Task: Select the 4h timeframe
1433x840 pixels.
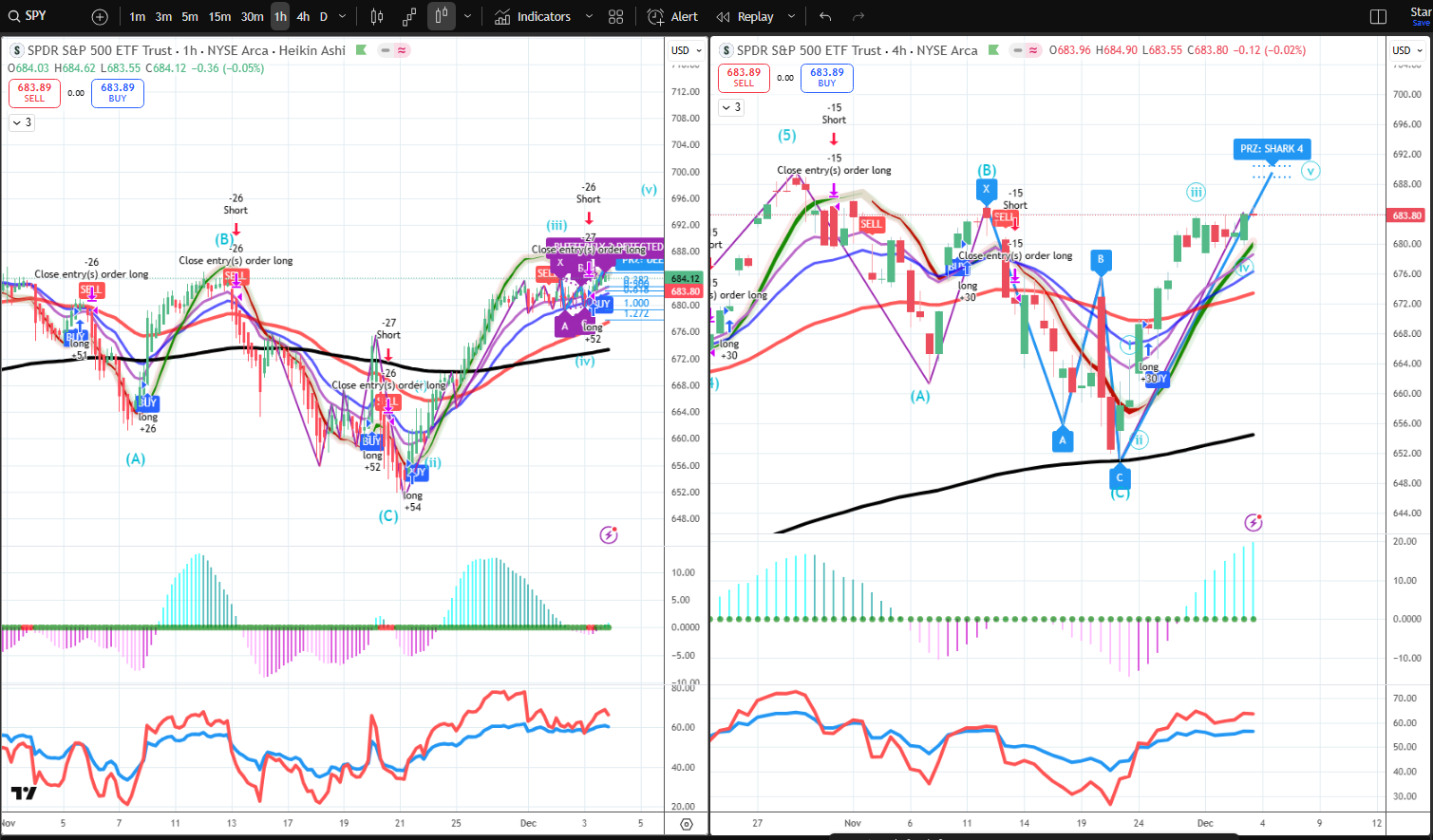Action: coord(303,17)
